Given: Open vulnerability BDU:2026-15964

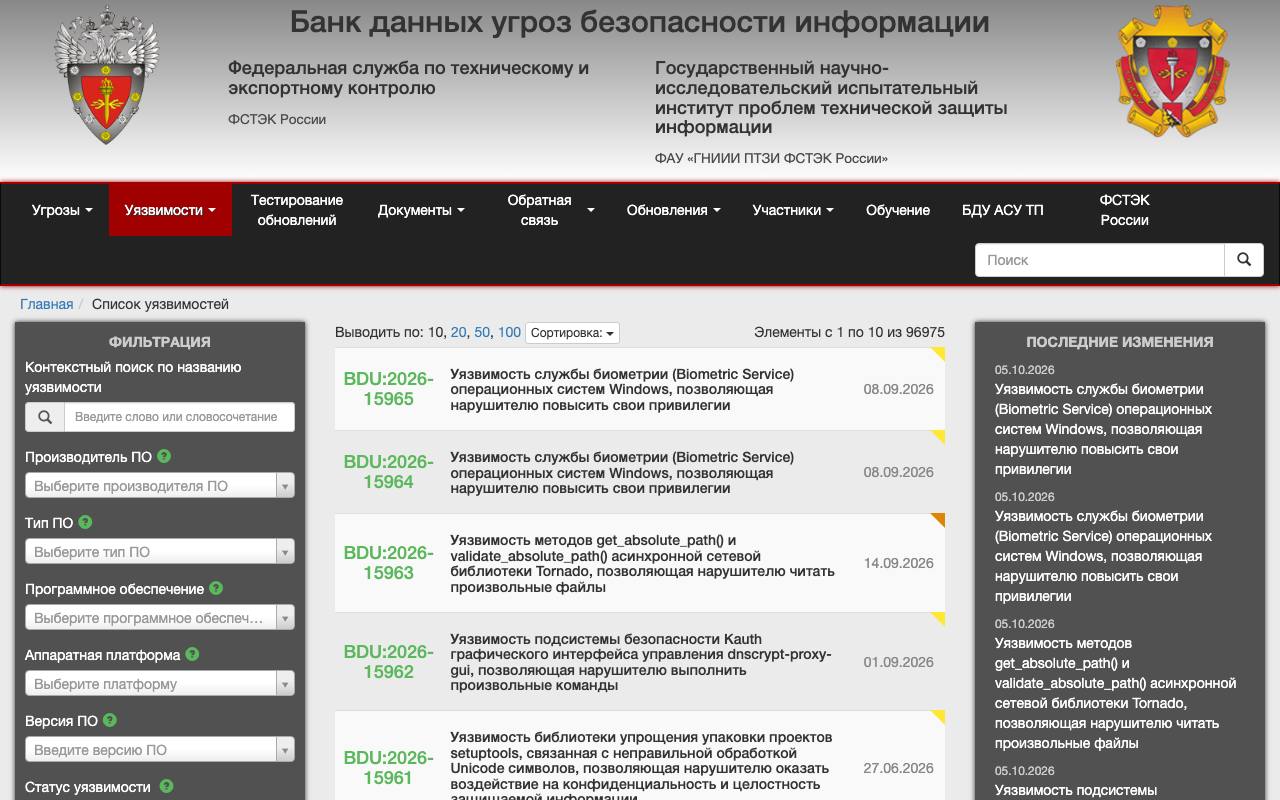Looking at the screenshot, I should [388, 472].
